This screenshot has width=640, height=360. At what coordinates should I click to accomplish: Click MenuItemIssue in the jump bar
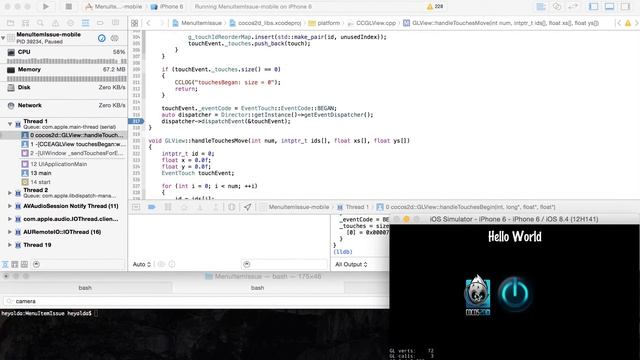197,23
